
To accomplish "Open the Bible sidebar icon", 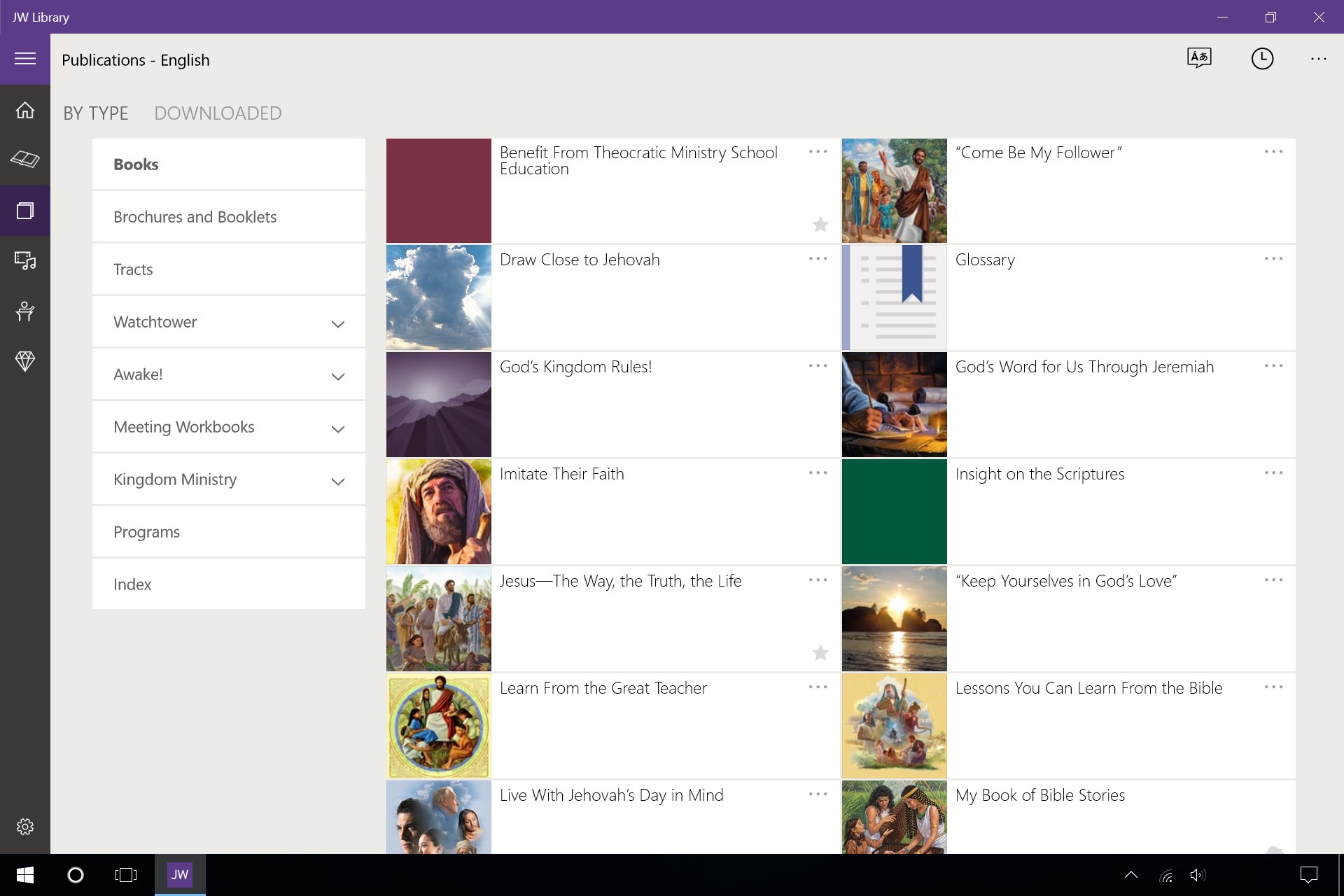I will tap(25, 160).
